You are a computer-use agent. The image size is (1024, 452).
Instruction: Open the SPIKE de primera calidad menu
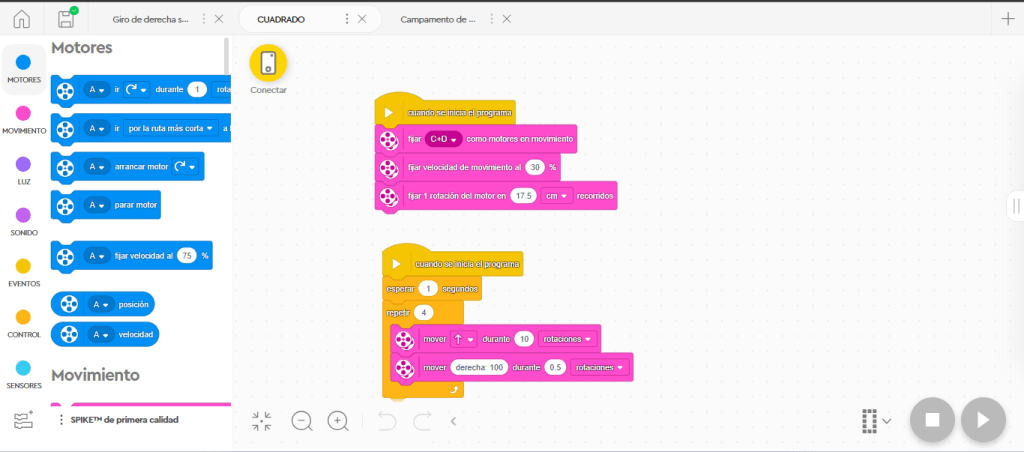[62, 420]
